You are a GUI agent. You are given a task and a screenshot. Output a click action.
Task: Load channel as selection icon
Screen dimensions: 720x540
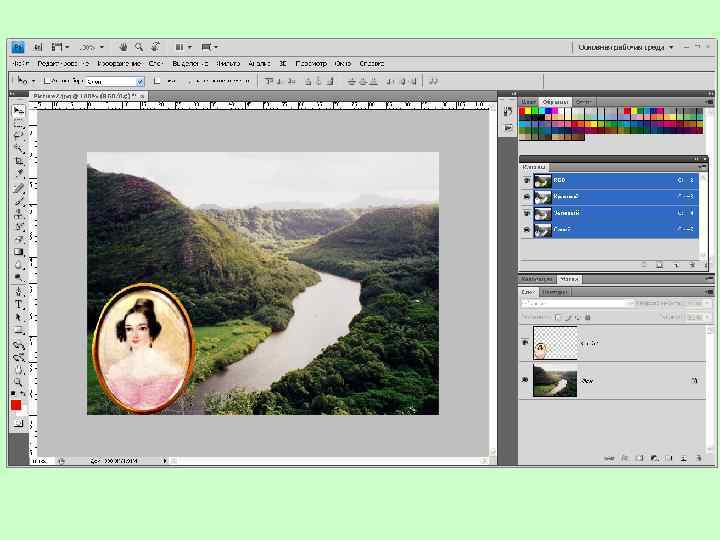click(x=644, y=265)
